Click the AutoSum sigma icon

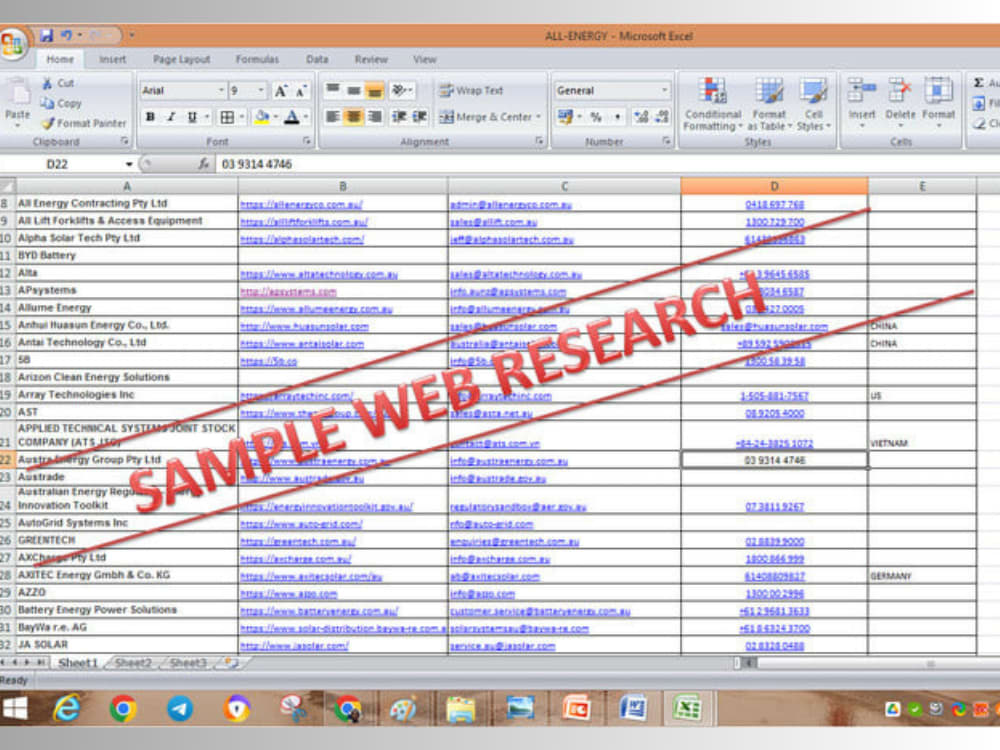tap(978, 83)
